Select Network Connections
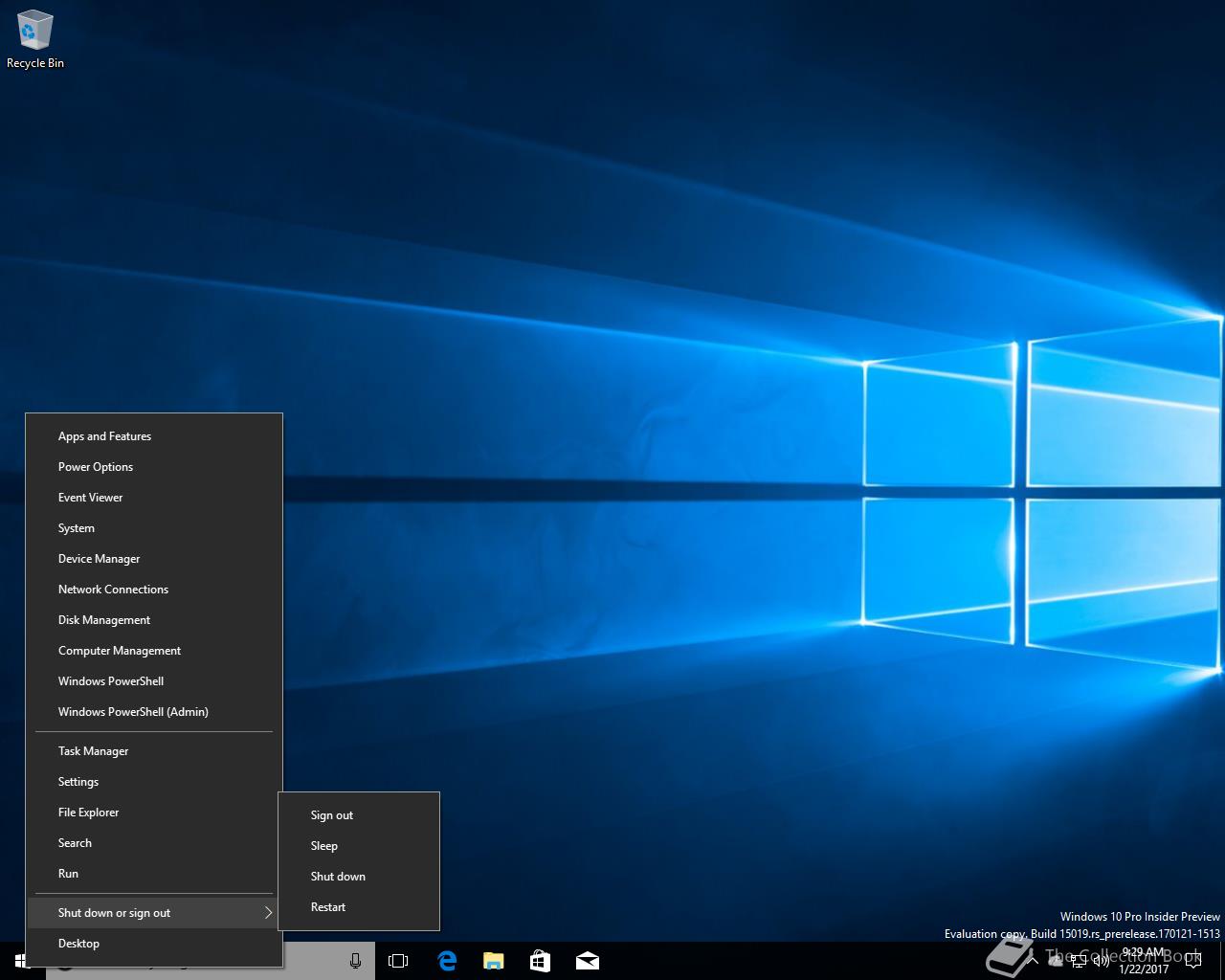1225x980 pixels. tap(154, 590)
